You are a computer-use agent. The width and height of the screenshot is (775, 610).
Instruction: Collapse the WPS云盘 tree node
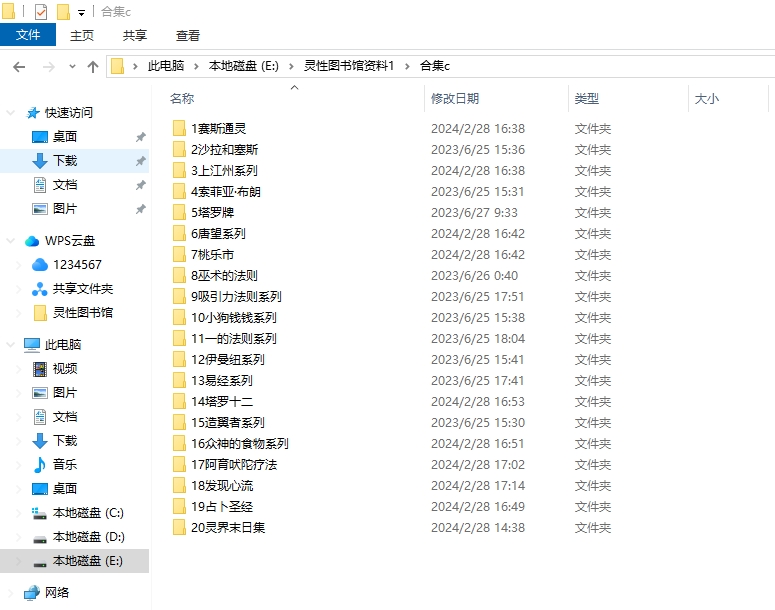10,241
